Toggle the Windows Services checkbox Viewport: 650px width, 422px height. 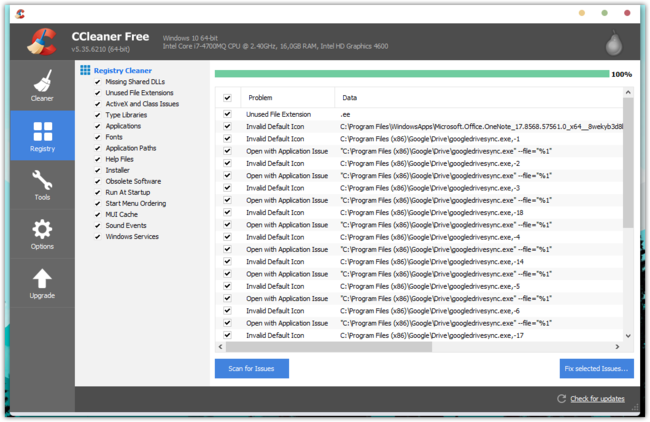click(97, 237)
